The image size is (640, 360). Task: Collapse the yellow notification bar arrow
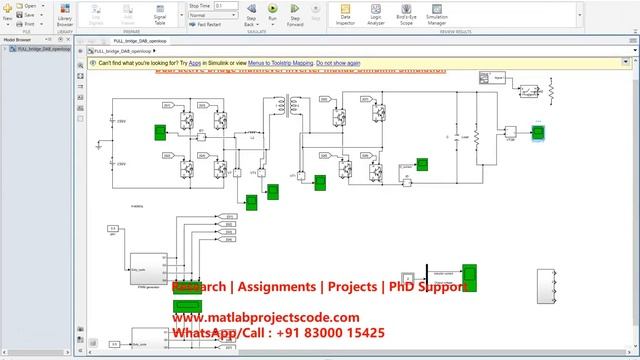point(625,62)
